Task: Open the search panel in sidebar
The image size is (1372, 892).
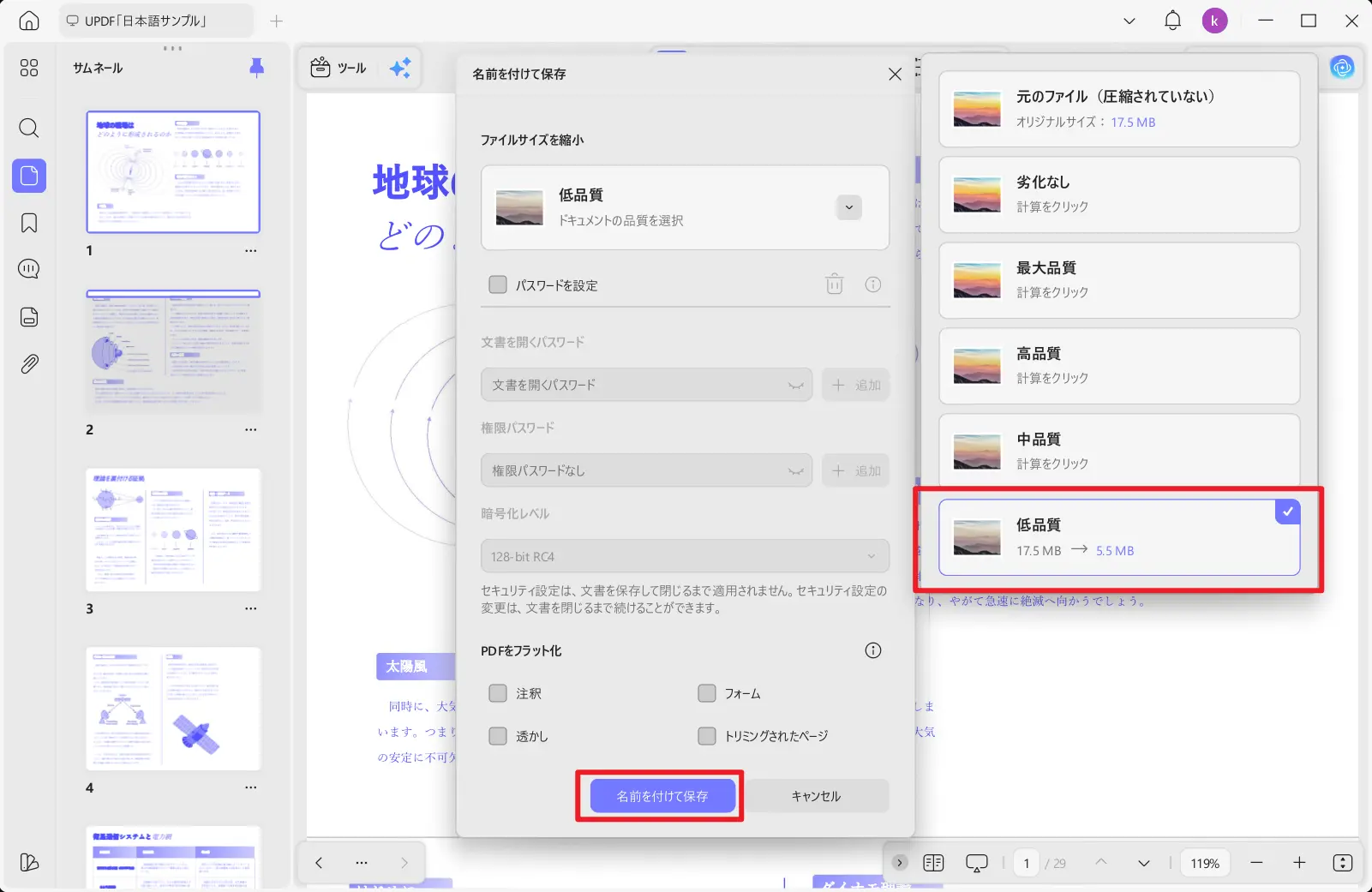Action: (x=29, y=129)
